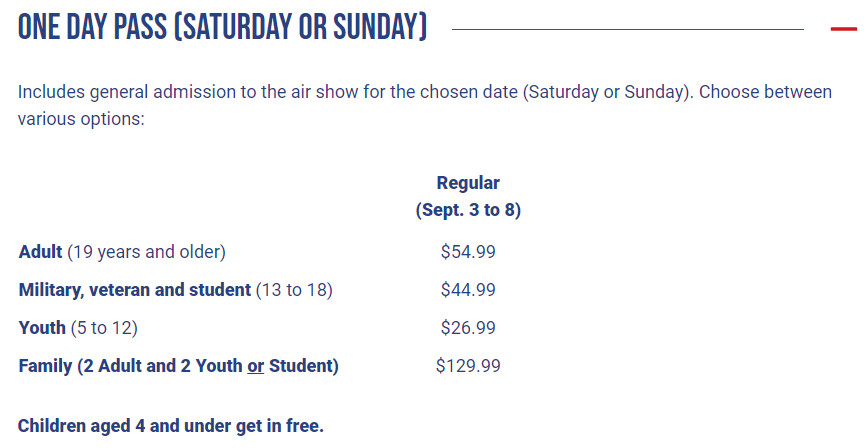
Task: Click the (19 years and older) text
Action: (146, 252)
